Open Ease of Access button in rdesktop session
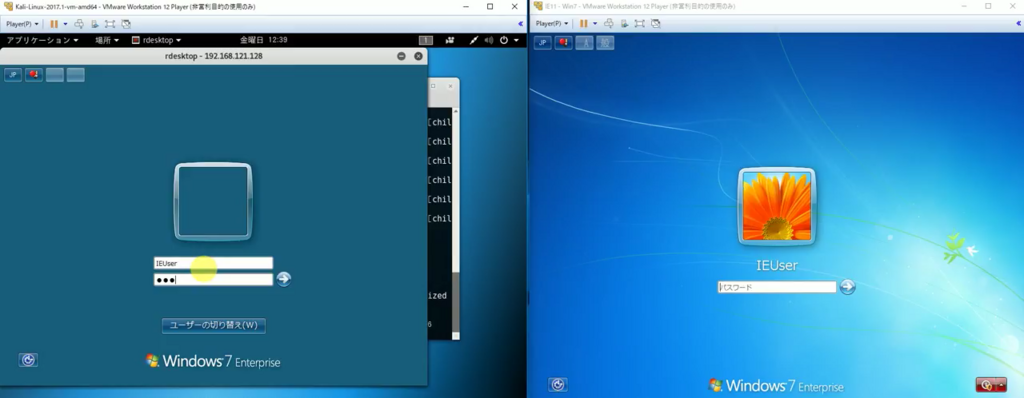The height and width of the screenshot is (398, 1024). coord(28,360)
